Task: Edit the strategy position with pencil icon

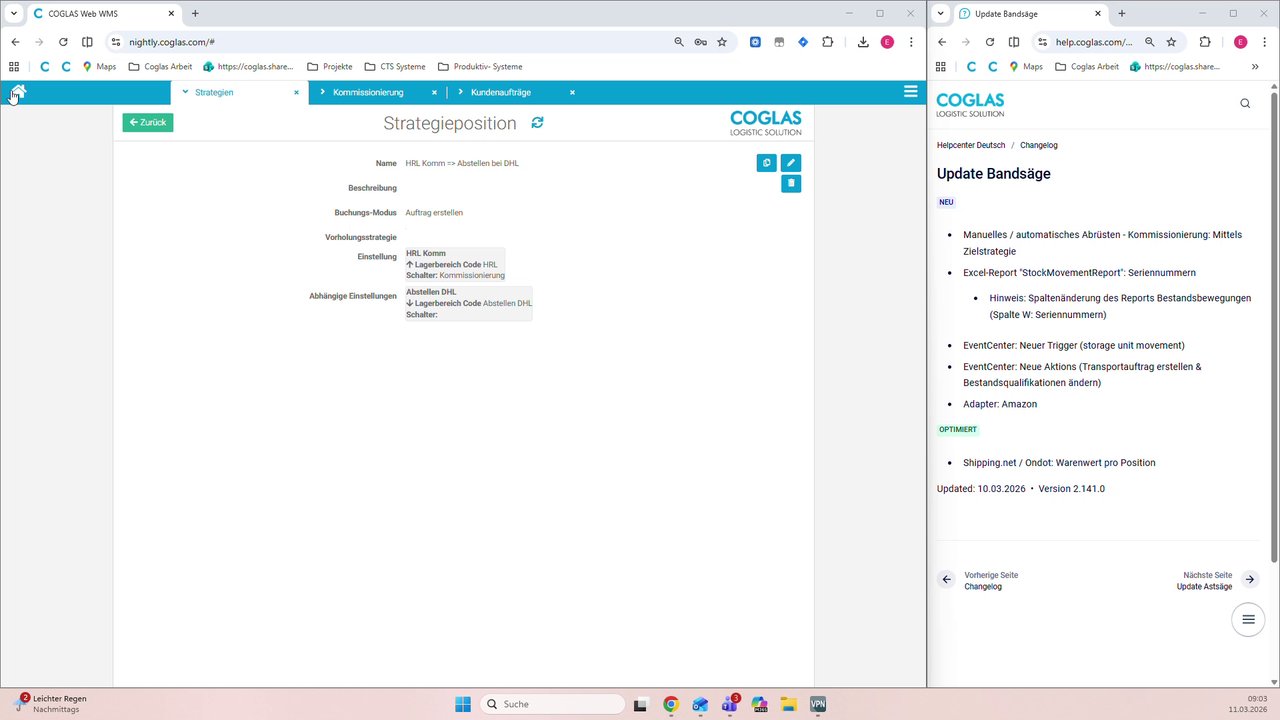Action: 791,162
